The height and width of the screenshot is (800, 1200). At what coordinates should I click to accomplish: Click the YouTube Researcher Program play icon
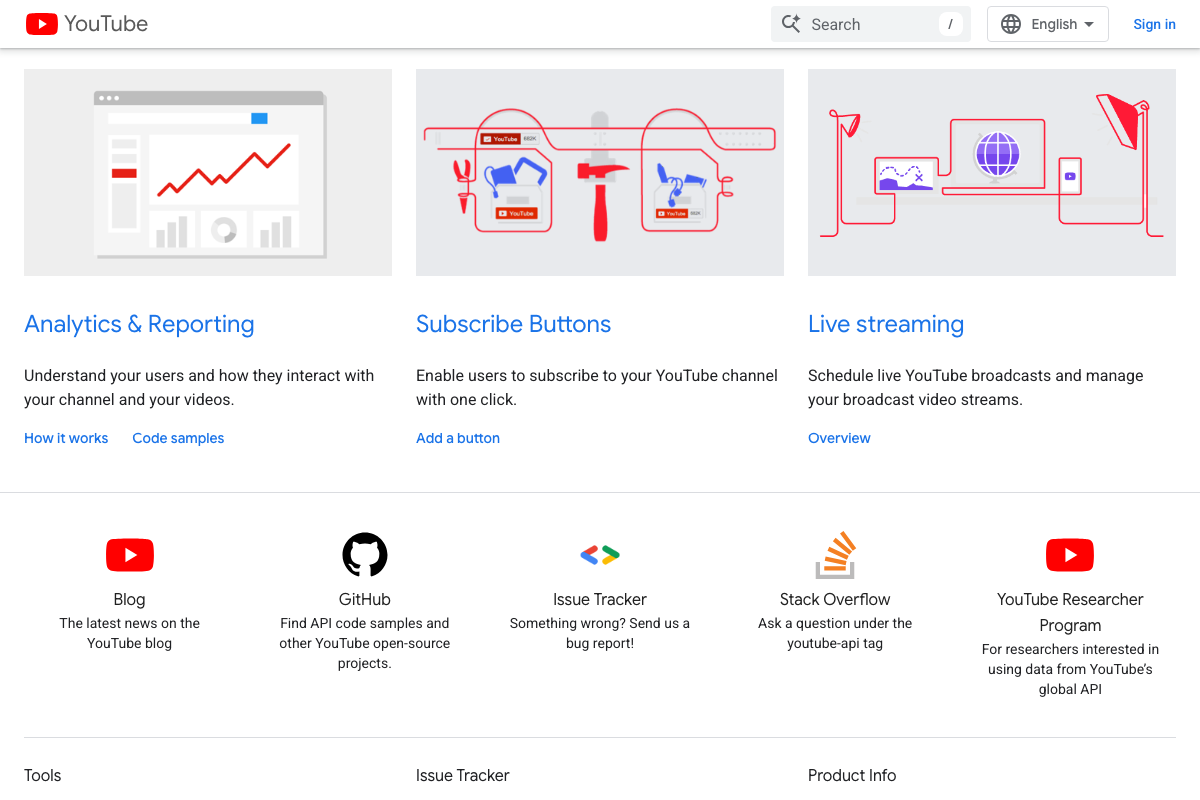[x=1070, y=555]
